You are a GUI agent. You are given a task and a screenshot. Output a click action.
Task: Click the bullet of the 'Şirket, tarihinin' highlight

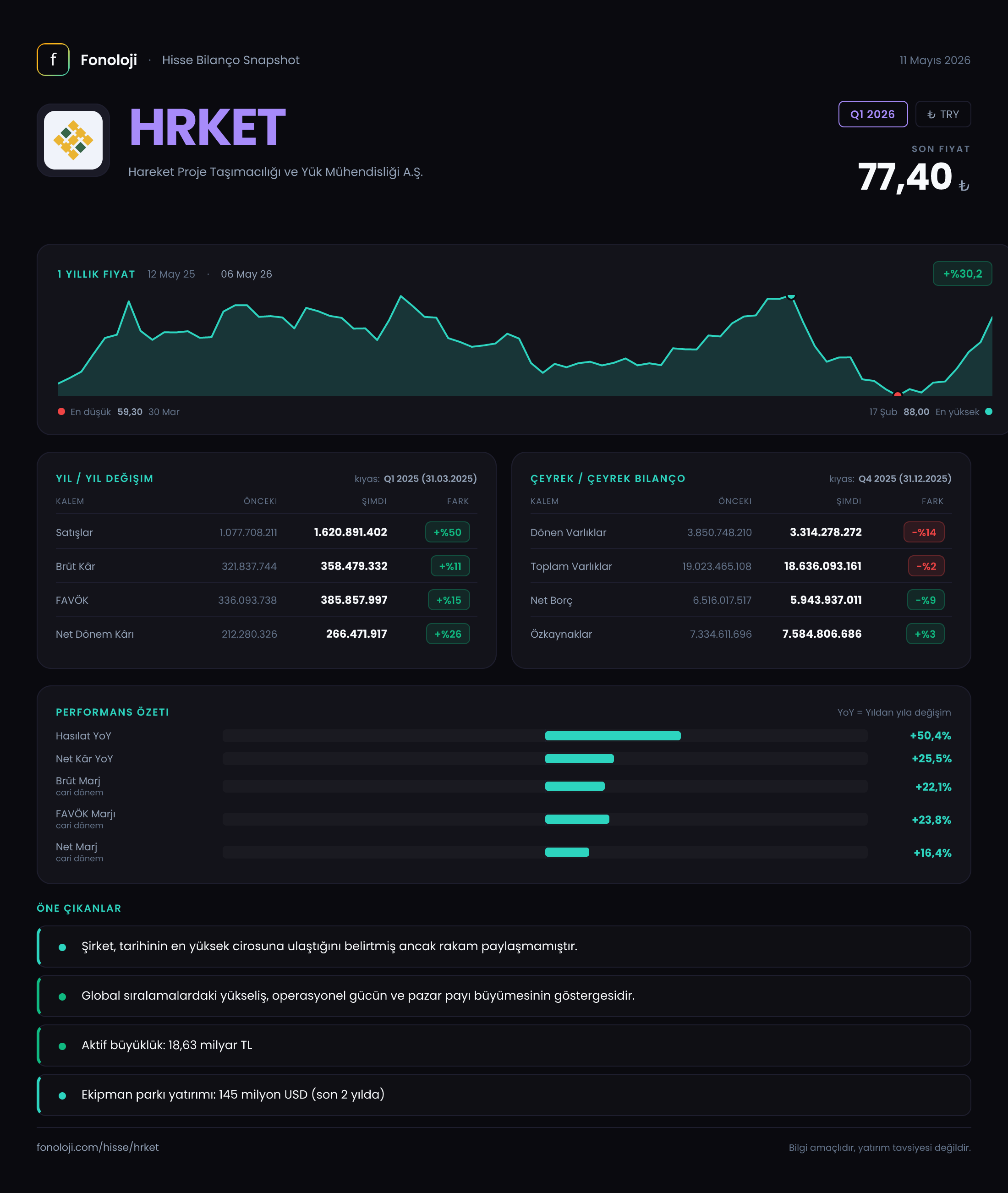pos(62,947)
